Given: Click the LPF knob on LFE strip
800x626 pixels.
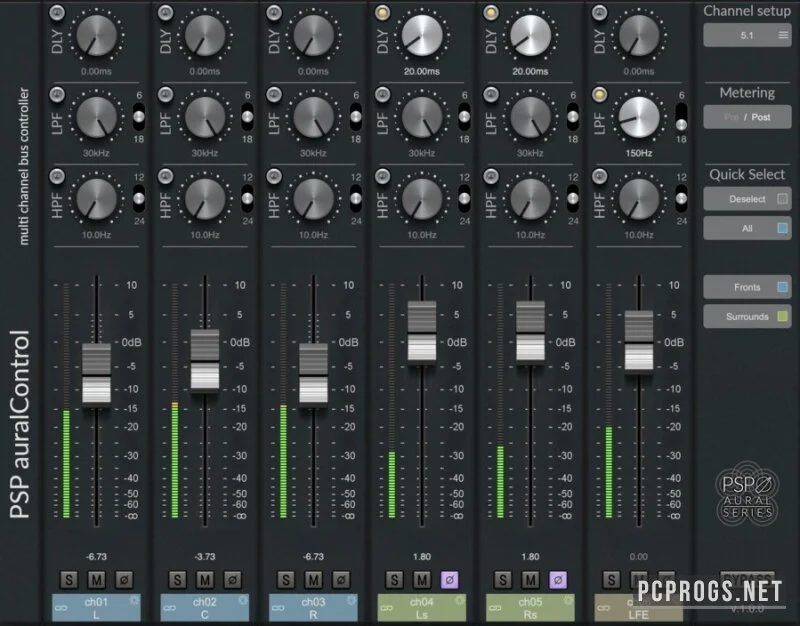Looking at the screenshot, I should pyautogui.click(x=639, y=117).
